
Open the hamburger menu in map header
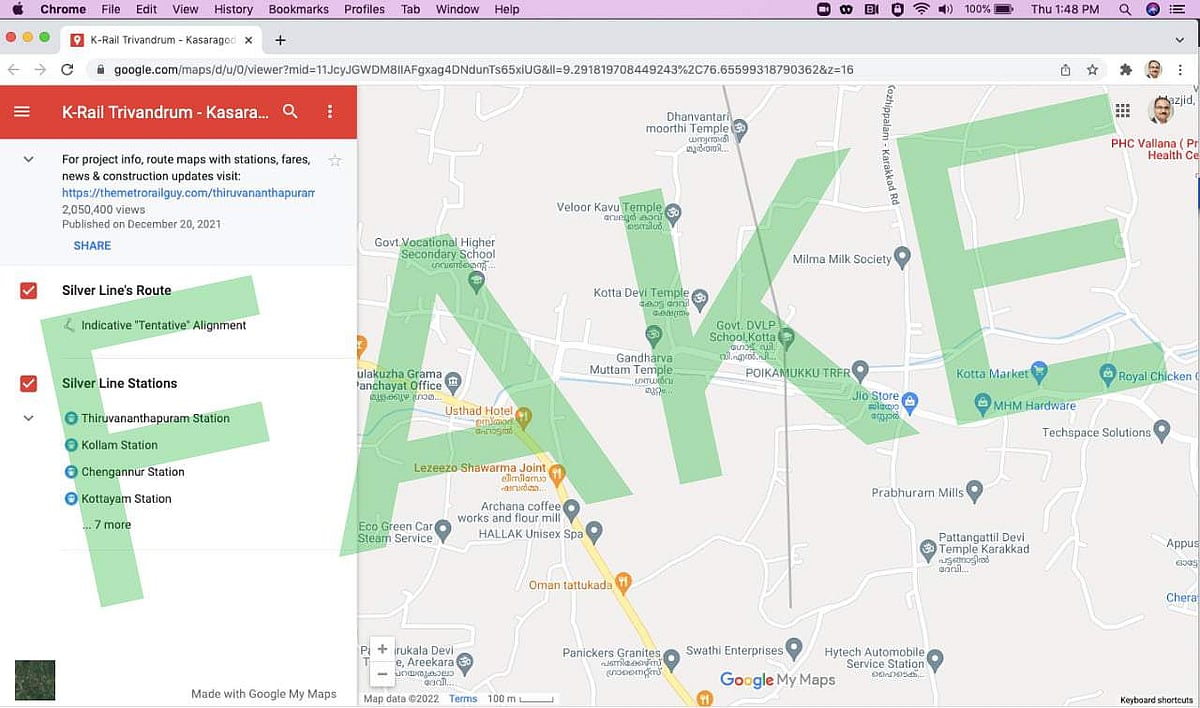click(x=22, y=112)
